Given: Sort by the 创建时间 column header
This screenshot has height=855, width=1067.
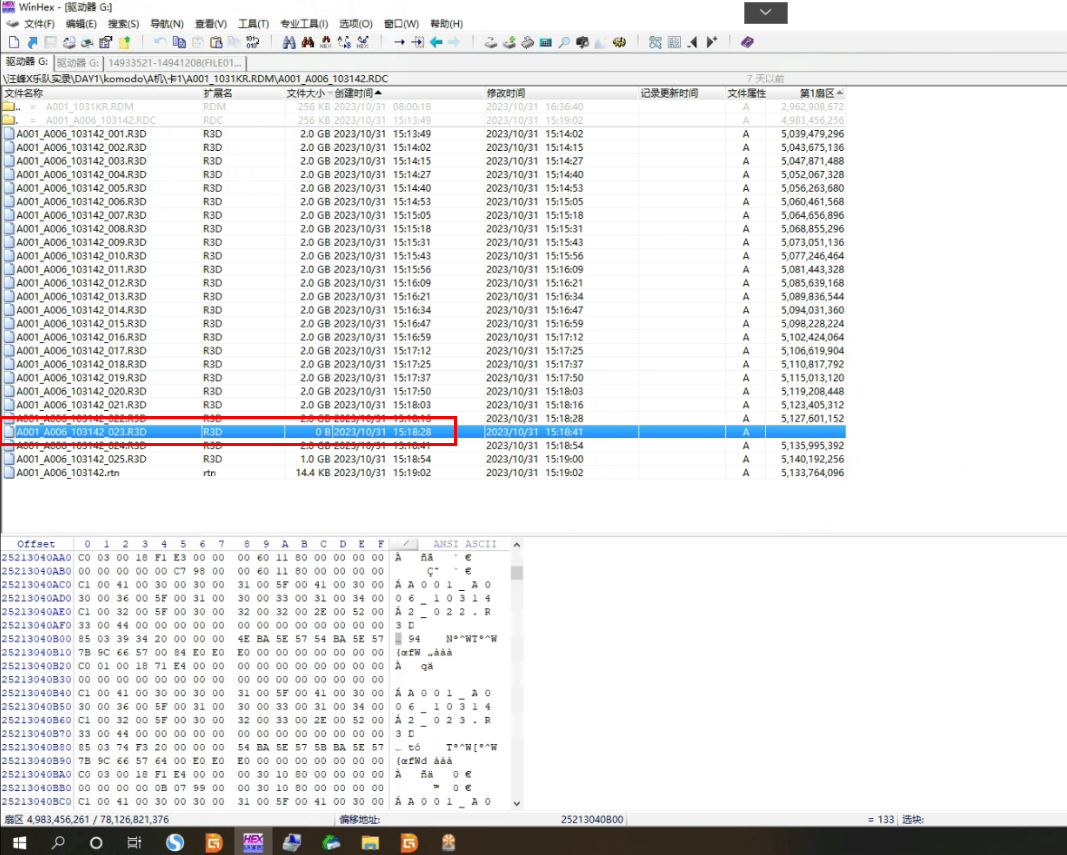Looking at the screenshot, I should click(408, 93).
